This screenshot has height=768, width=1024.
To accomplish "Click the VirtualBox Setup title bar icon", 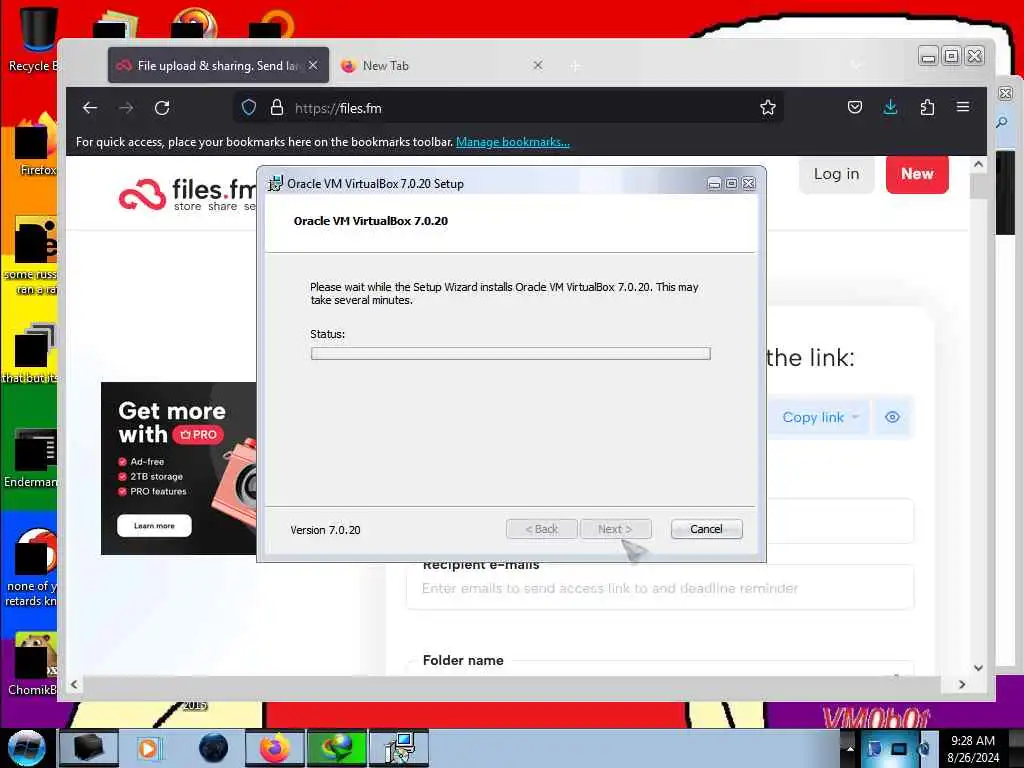I will coord(276,184).
